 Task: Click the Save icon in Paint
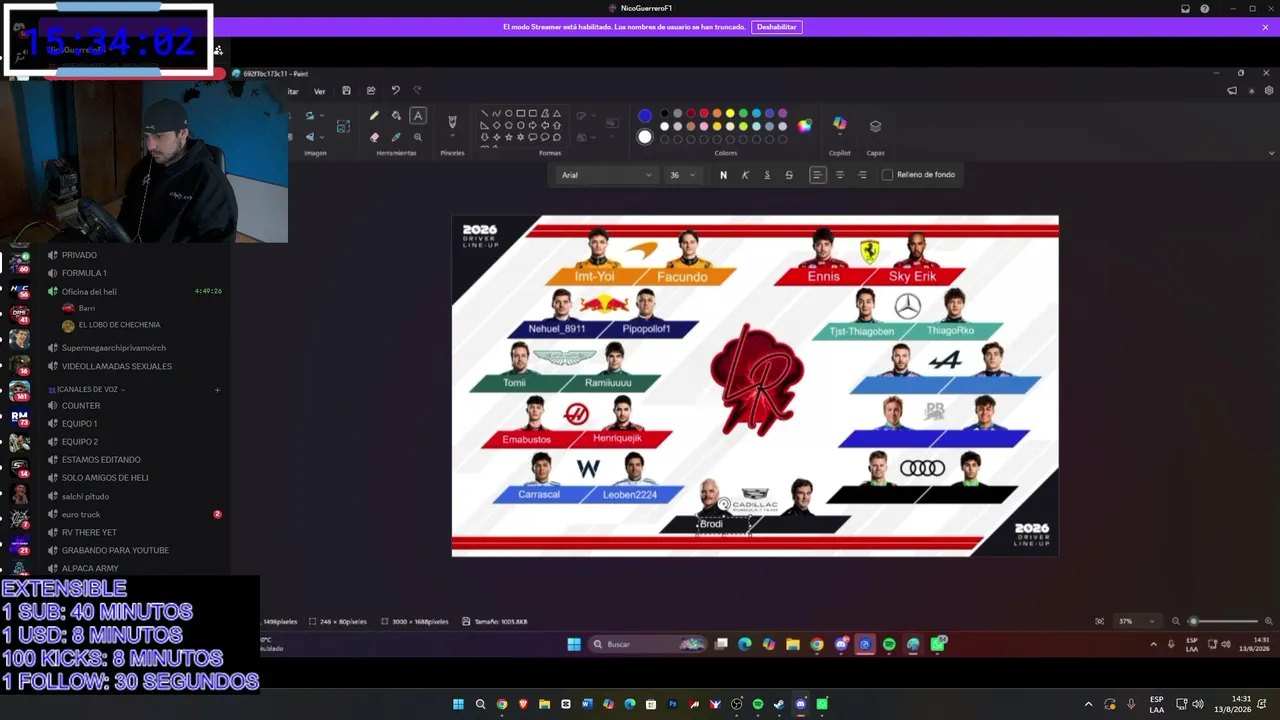[x=346, y=91]
